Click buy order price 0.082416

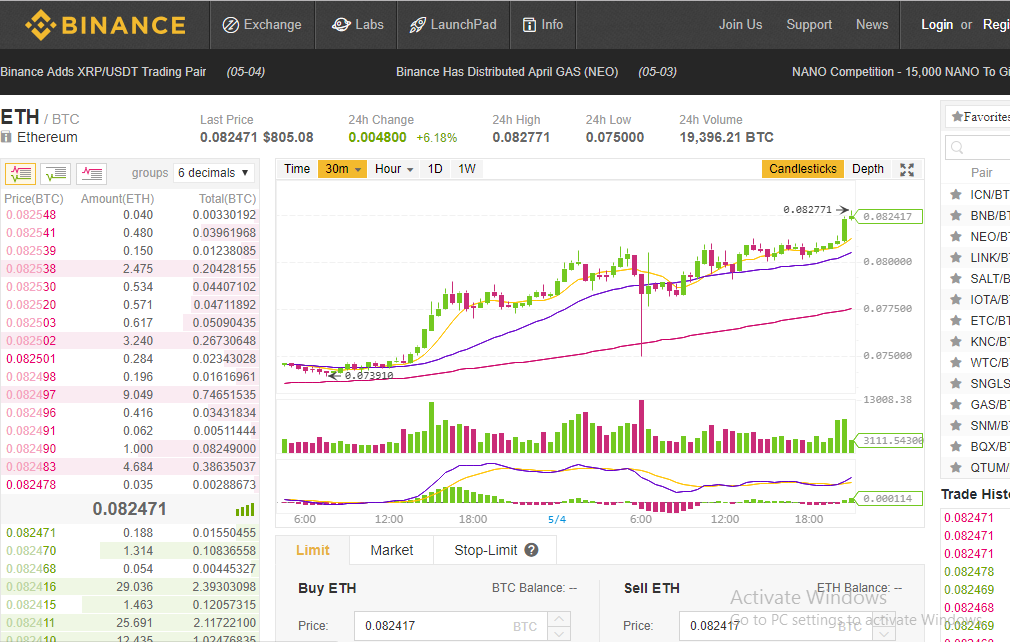(31, 587)
